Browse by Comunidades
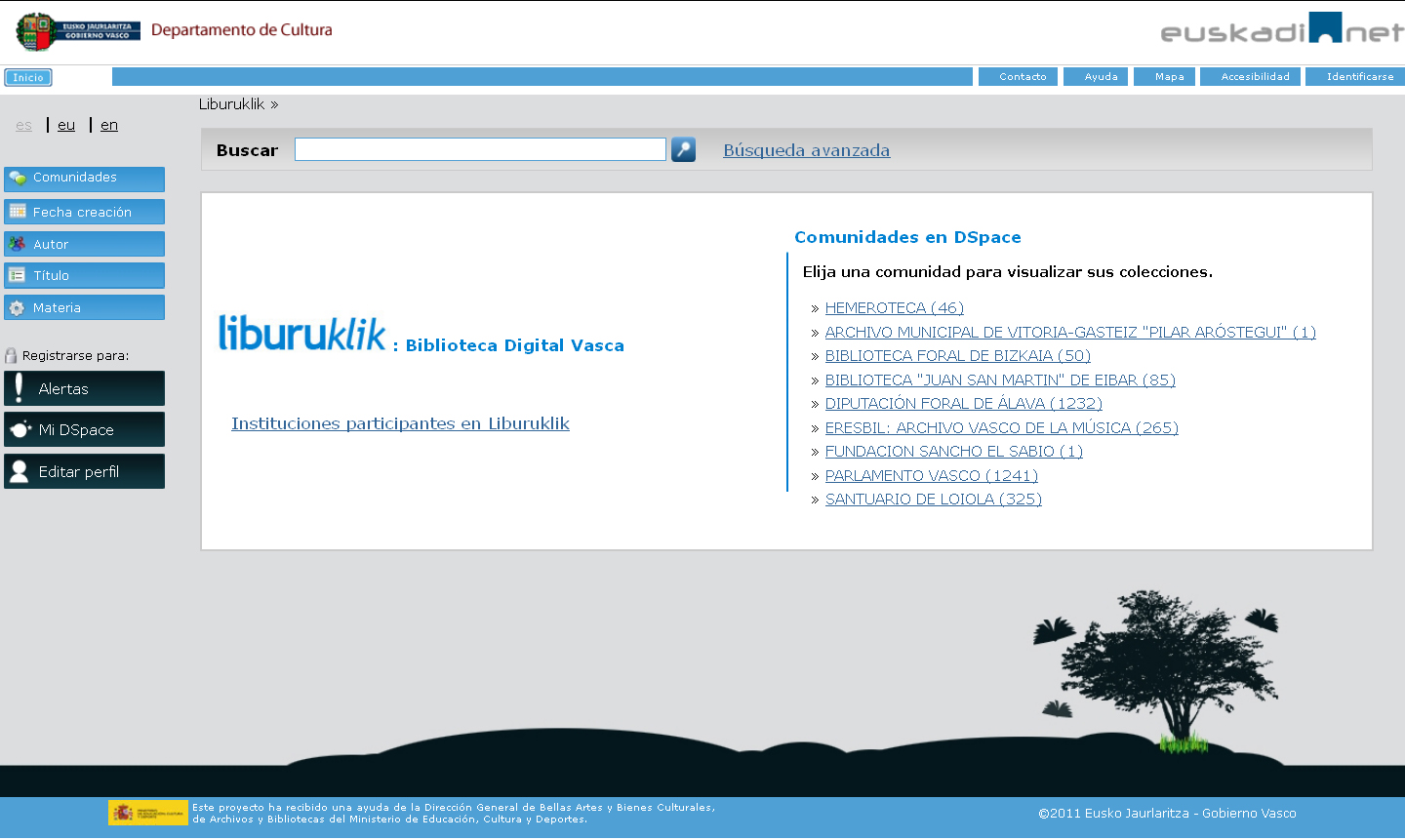The width and height of the screenshot is (1405, 840). point(84,178)
